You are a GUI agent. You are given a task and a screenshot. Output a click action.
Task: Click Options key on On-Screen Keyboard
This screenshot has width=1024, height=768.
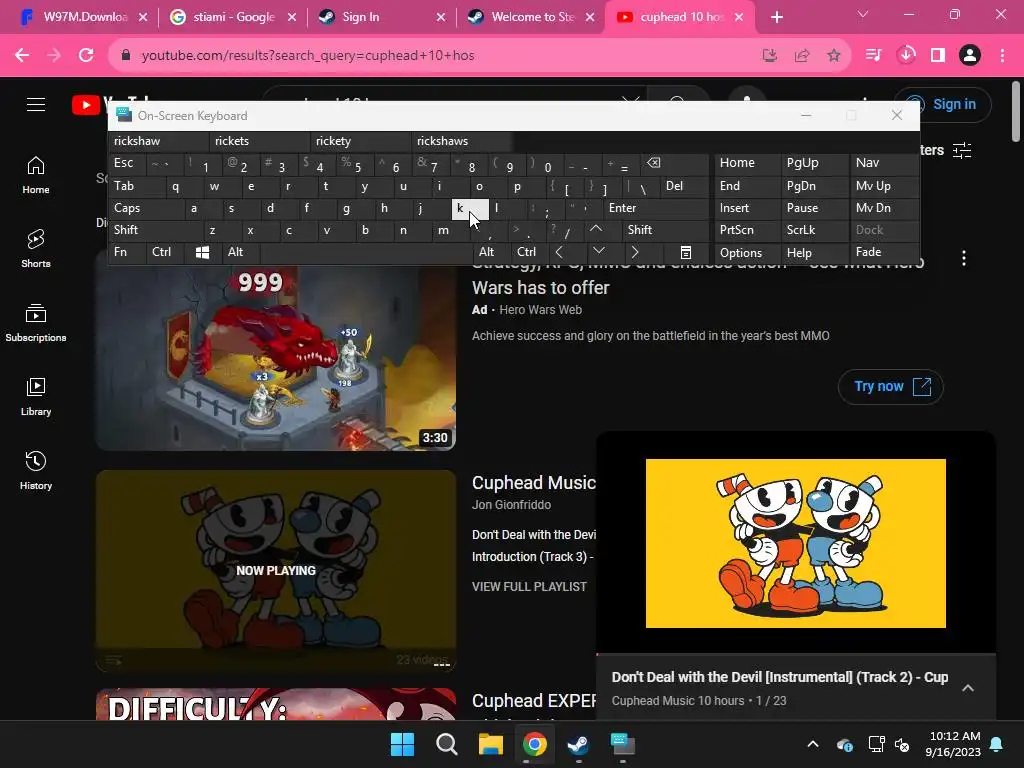[x=746, y=253]
